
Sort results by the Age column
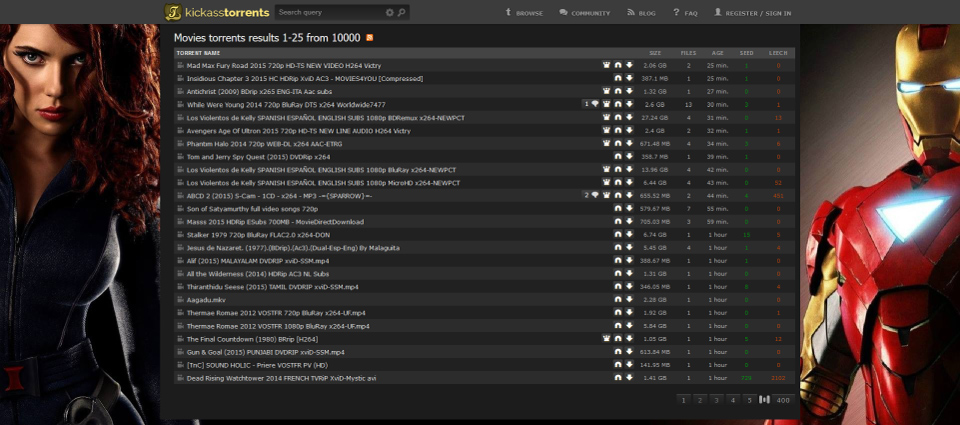(x=718, y=53)
